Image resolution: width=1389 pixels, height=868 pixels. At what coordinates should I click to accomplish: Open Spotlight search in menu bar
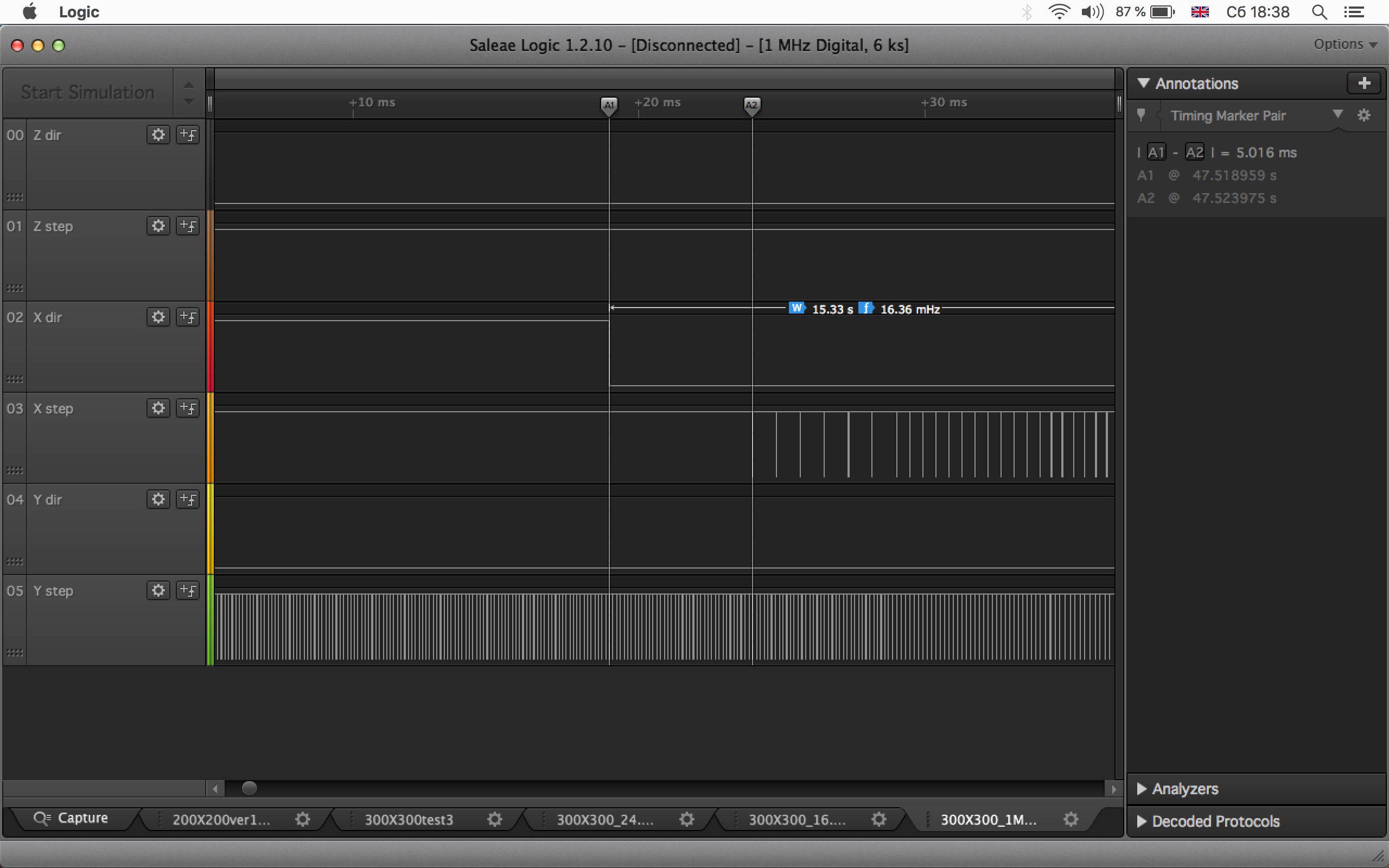(1319, 12)
